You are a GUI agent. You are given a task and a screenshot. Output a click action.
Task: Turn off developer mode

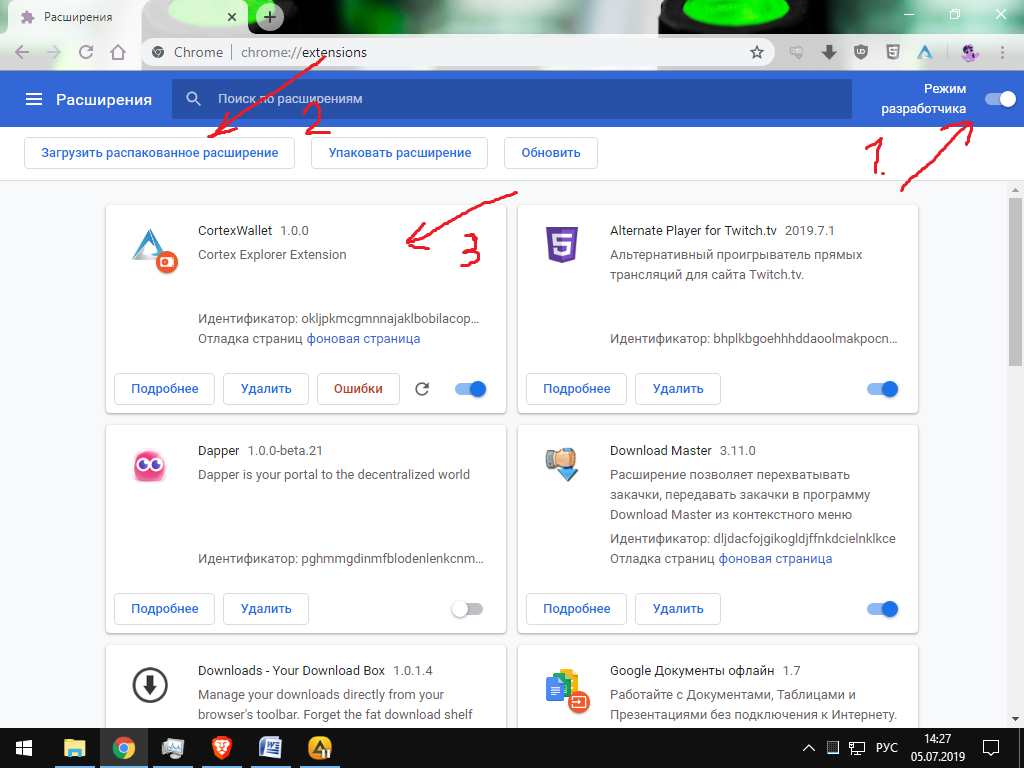click(x=1000, y=99)
